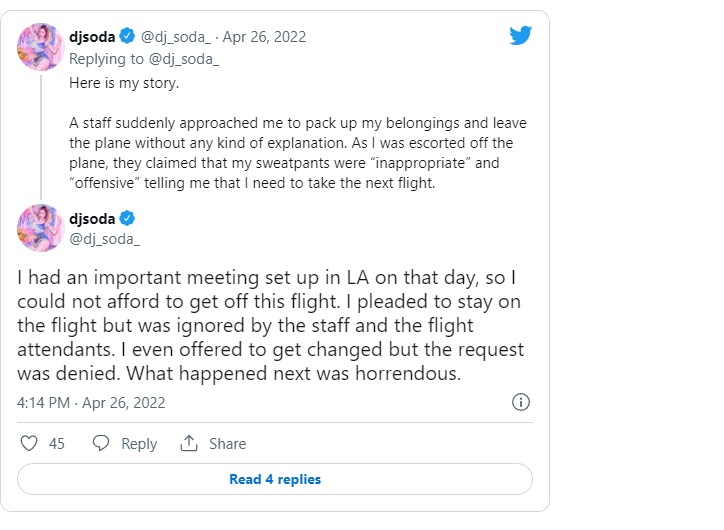Open djsoda's avatar on the second tweet
724x530 pixels.
click(x=41, y=228)
